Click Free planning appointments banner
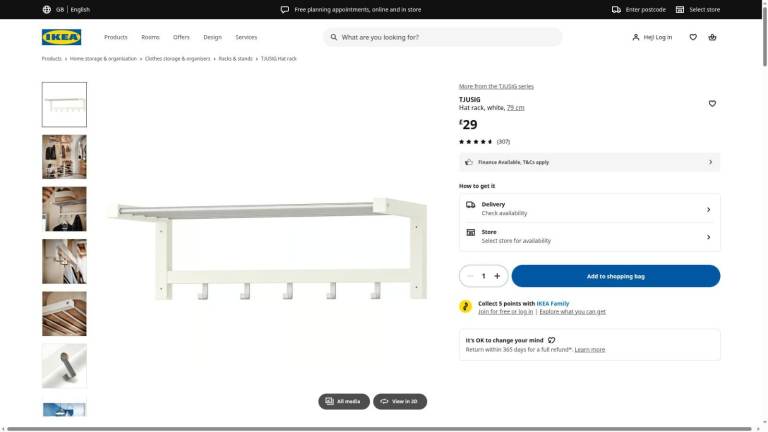The image size is (768, 432). 358,9
